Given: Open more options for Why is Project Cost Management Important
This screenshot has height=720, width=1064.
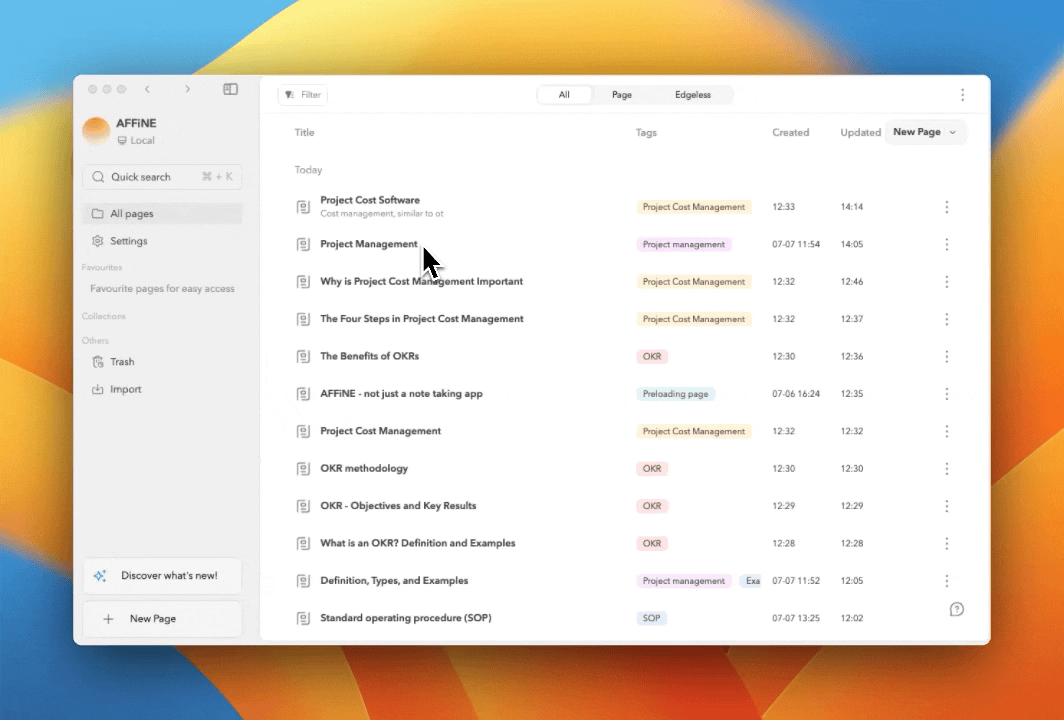Looking at the screenshot, I should click(x=947, y=282).
